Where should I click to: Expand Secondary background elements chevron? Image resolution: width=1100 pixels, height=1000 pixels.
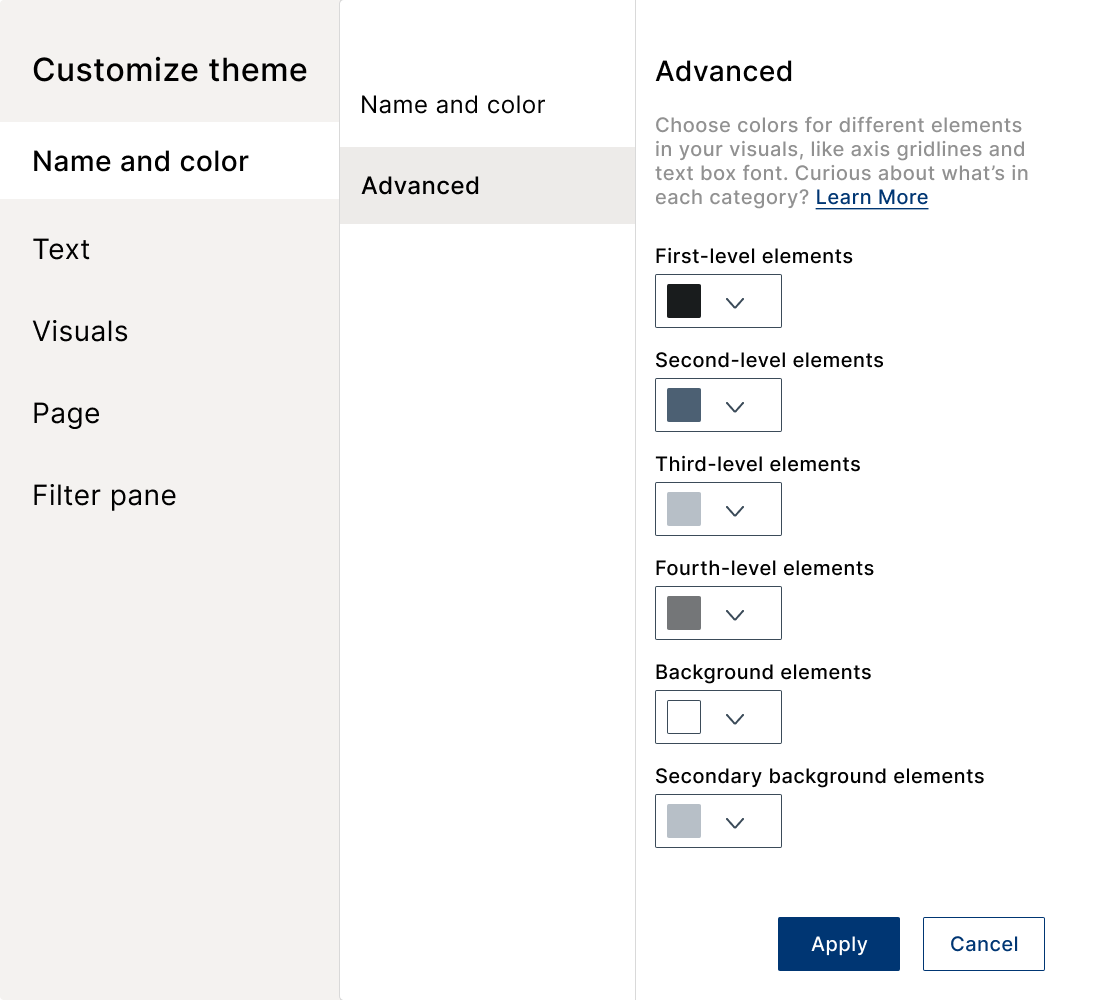[x=735, y=822]
